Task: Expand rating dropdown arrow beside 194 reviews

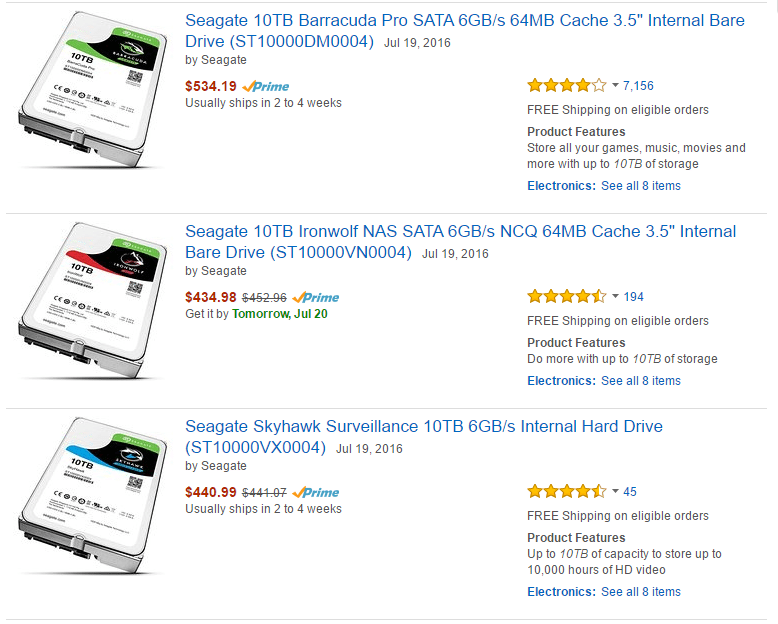Action: [615, 297]
